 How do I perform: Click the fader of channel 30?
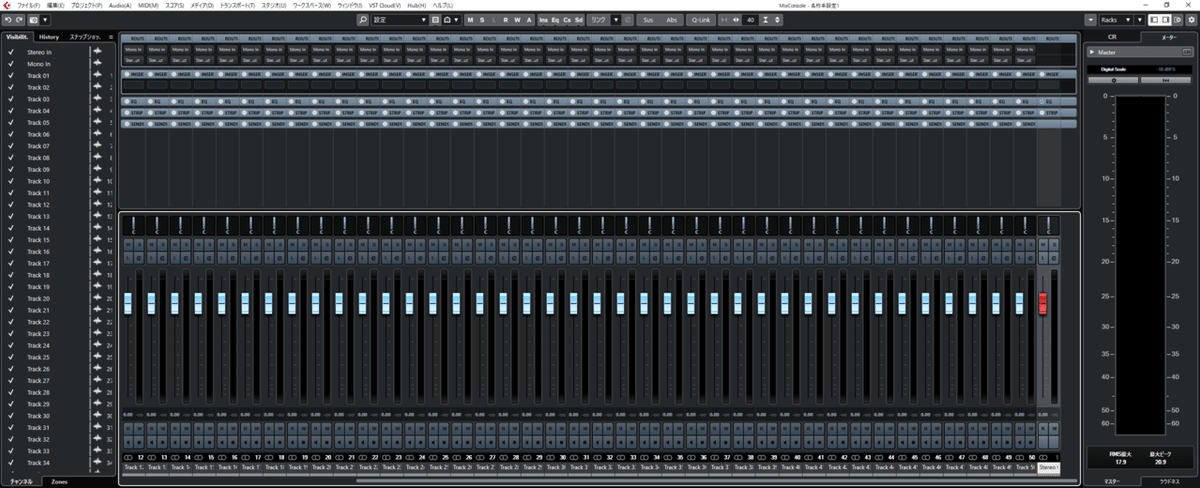(551, 303)
